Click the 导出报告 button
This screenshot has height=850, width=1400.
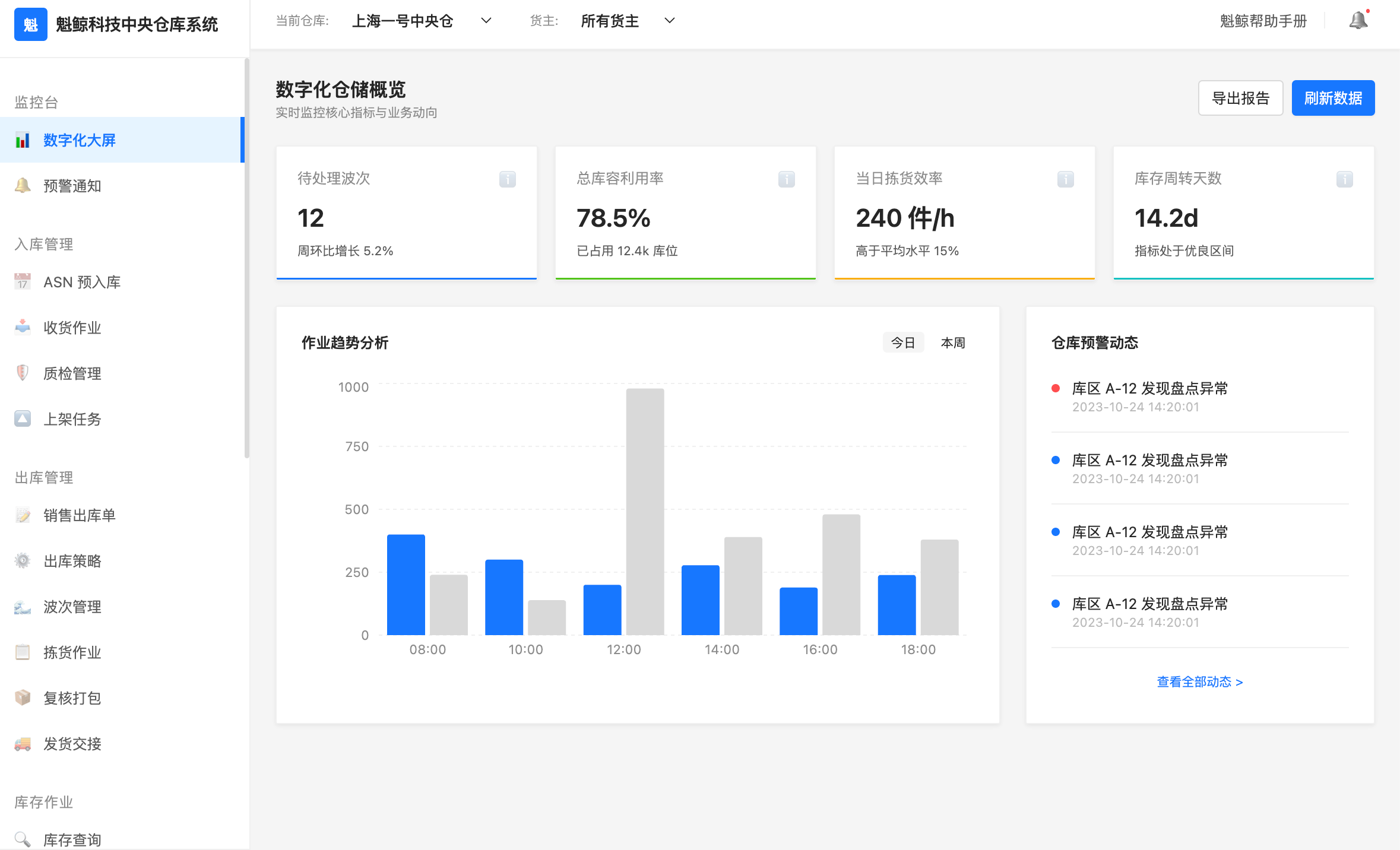tap(1240, 98)
